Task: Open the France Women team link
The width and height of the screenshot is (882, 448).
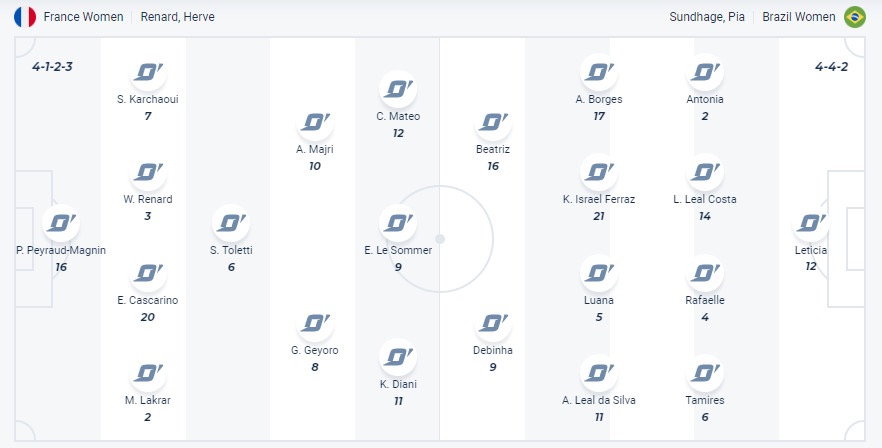Action: coord(84,17)
